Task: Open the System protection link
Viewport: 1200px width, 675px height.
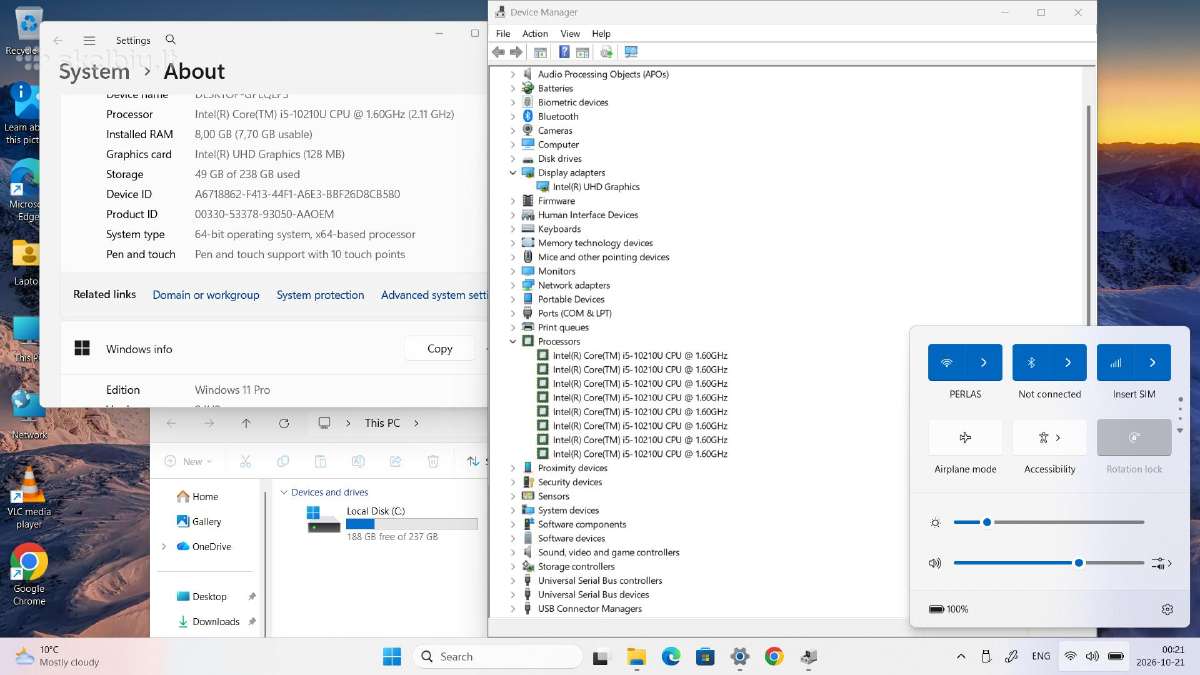Action: pos(320,295)
